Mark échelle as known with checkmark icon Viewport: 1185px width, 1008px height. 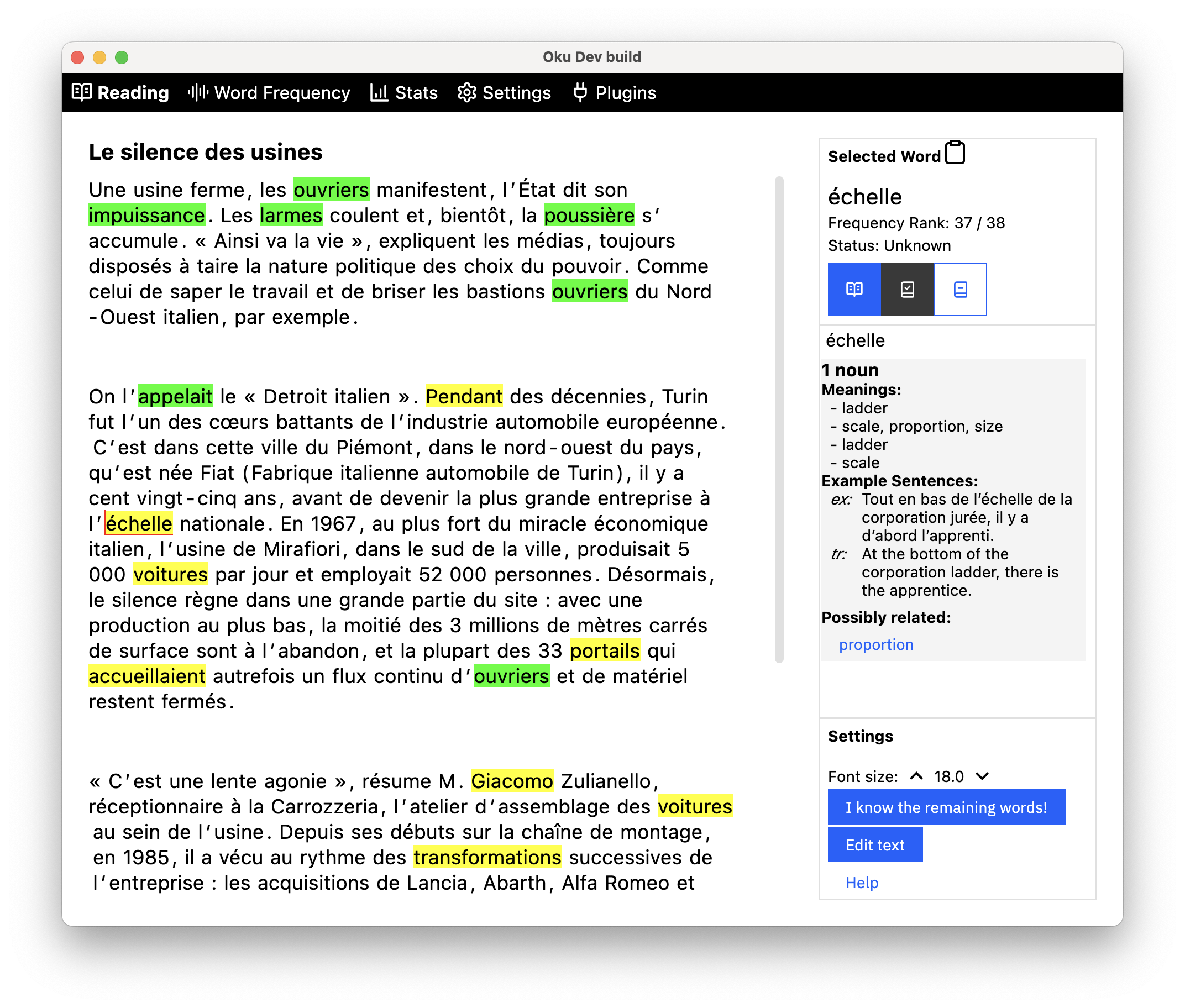pyautogui.click(x=908, y=289)
